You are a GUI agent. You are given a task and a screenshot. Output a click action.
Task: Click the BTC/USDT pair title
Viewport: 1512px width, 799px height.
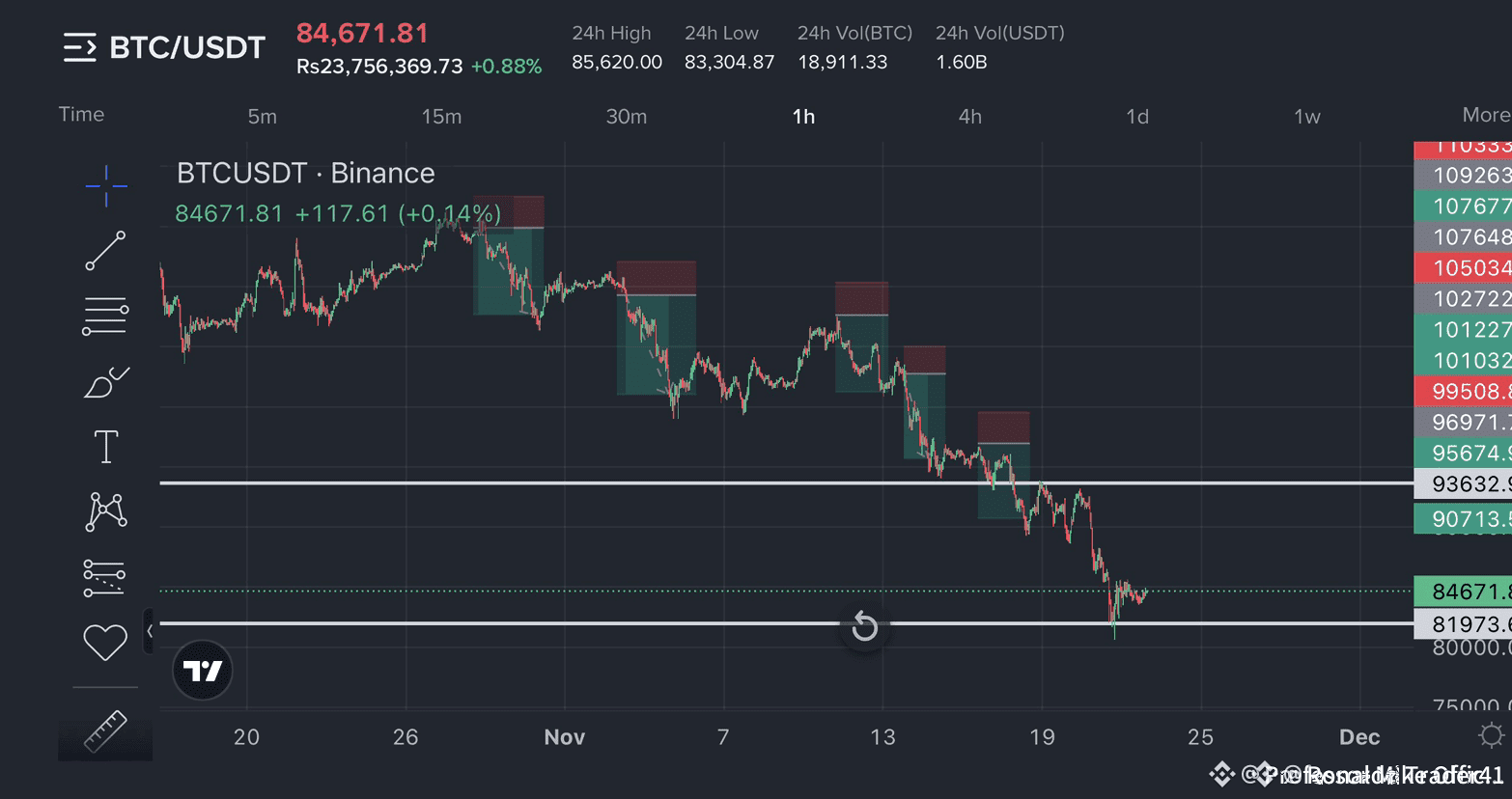click(x=187, y=47)
